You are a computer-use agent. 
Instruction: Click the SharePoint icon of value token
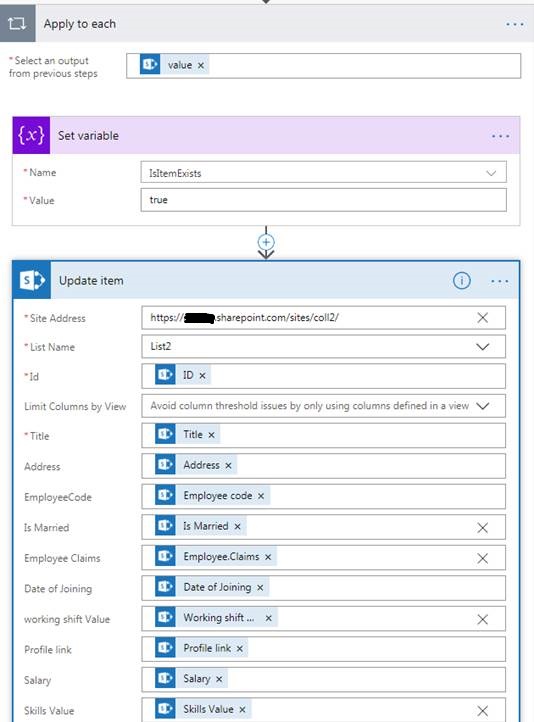[150, 64]
